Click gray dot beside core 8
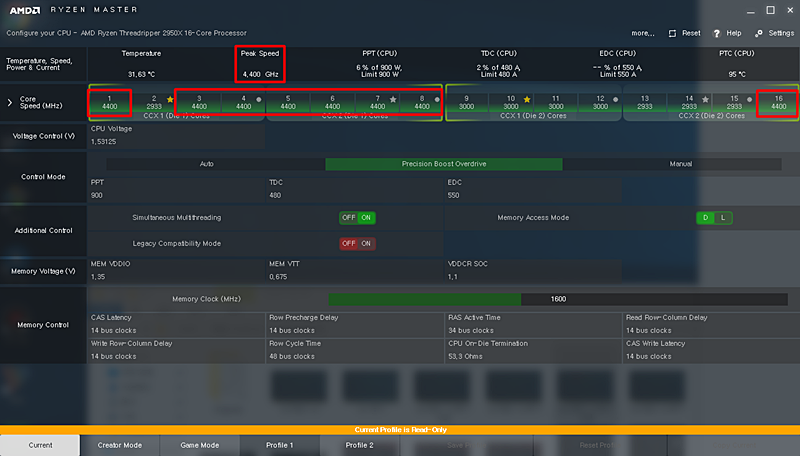Image resolution: width=800 pixels, height=456 pixels. tap(437, 99)
